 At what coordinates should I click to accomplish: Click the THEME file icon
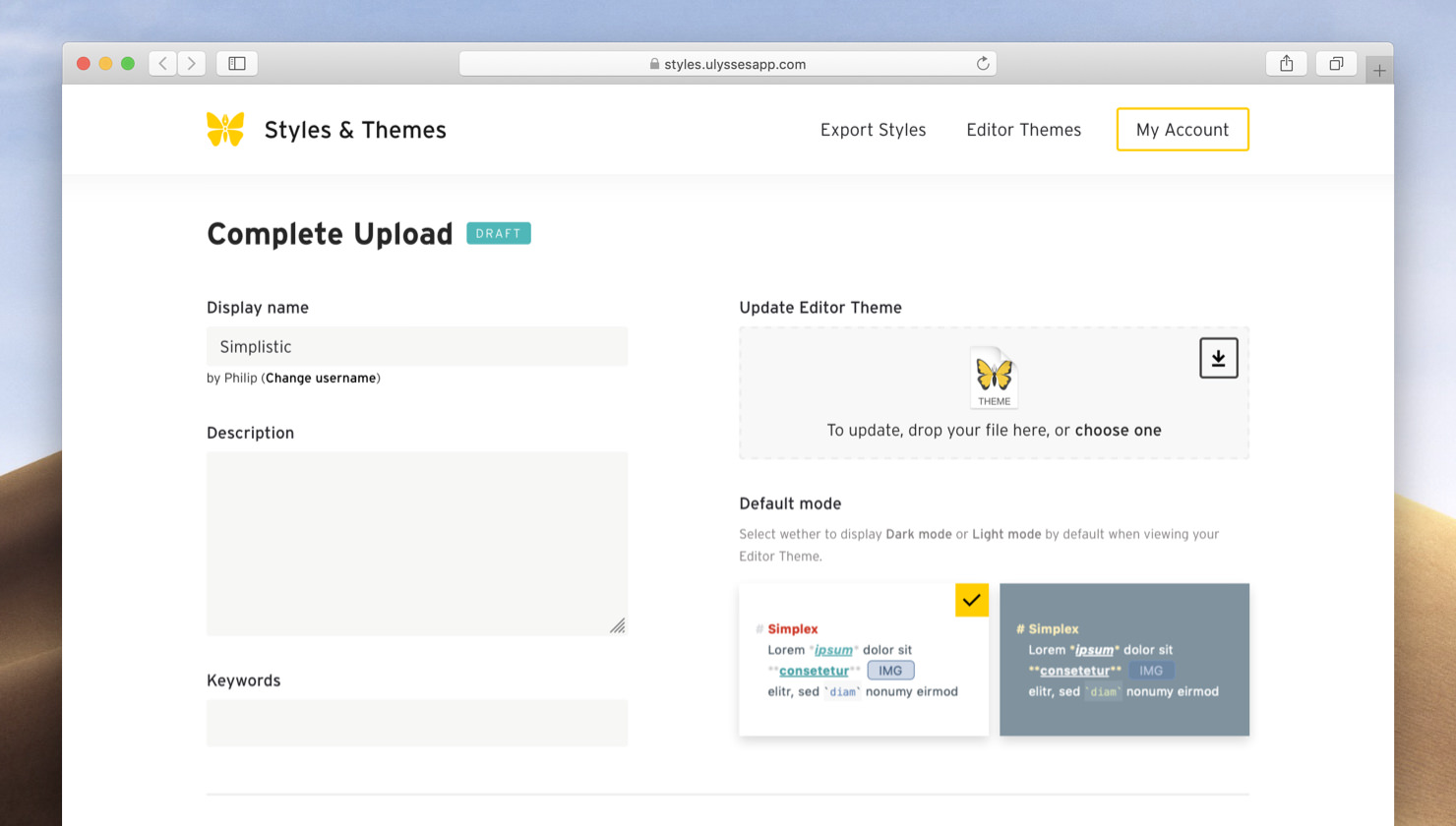pyautogui.click(x=994, y=378)
